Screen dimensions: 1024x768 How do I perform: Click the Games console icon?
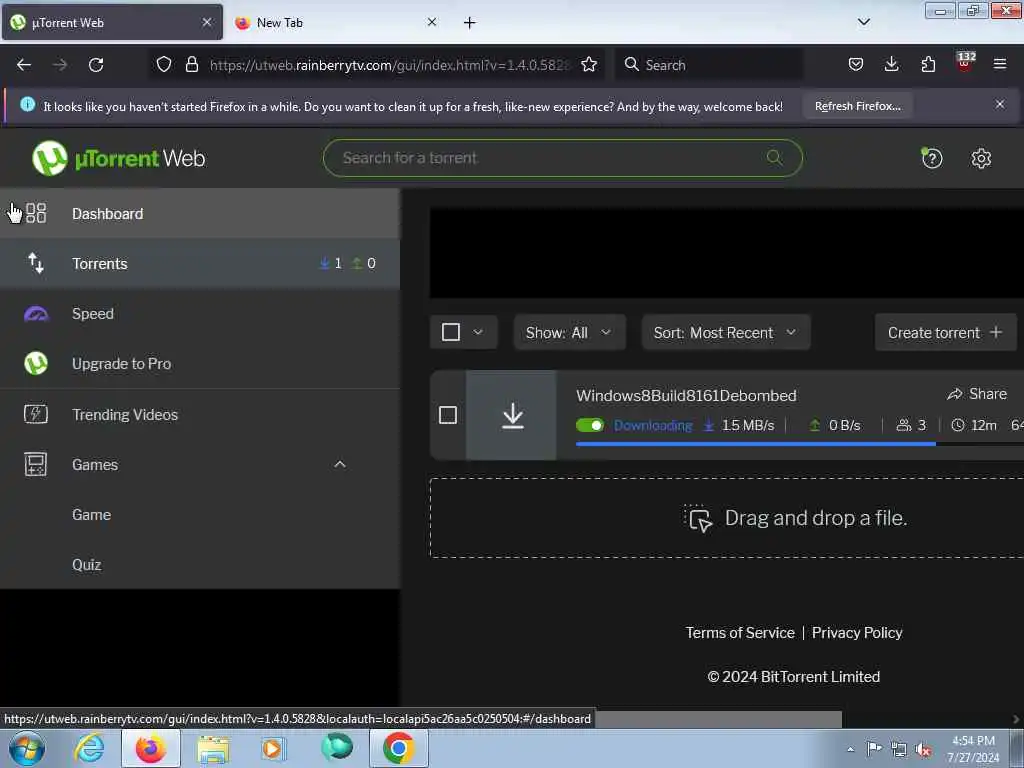tap(36, 464)
